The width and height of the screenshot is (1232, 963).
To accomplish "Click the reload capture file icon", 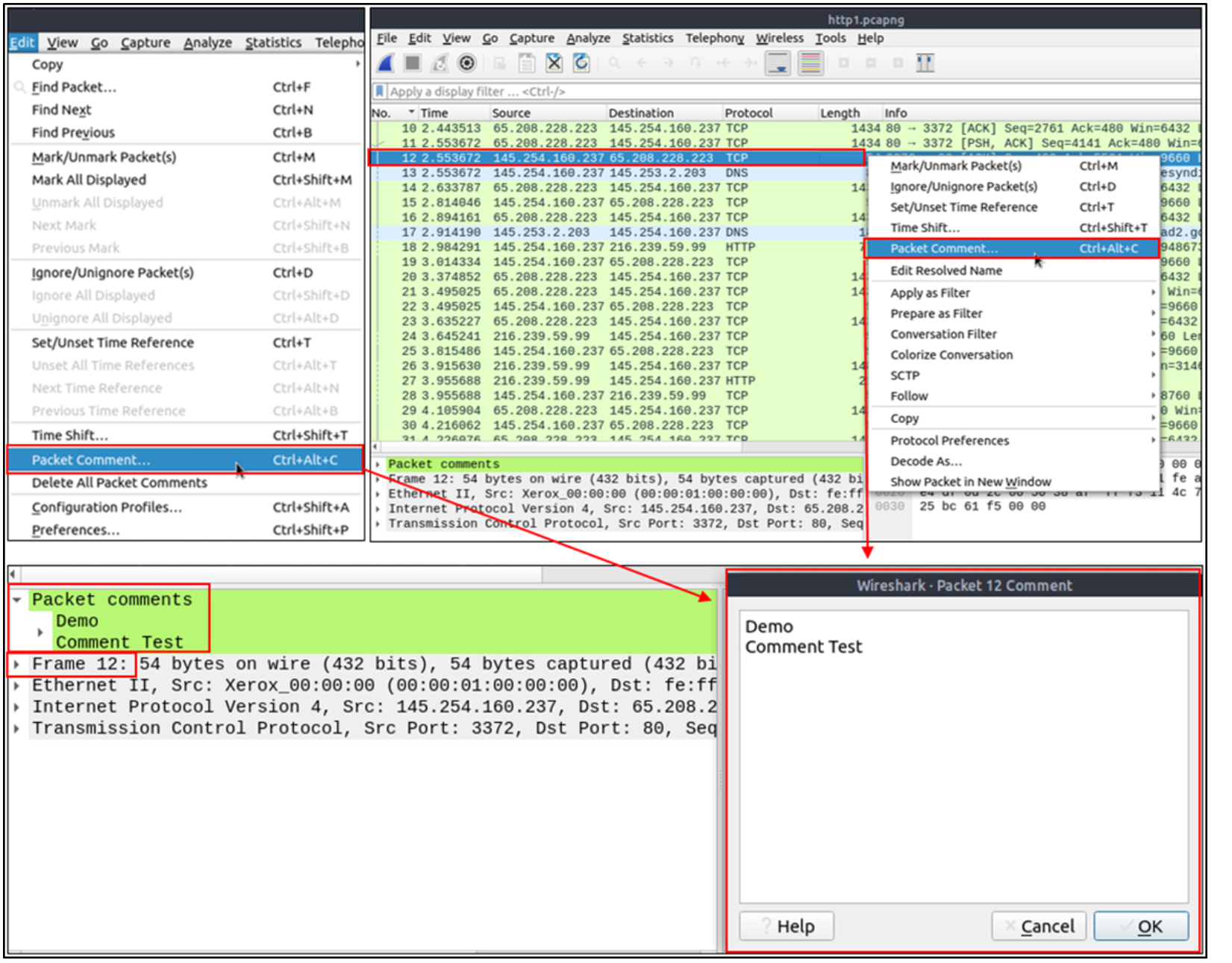I will coord(581,63).
